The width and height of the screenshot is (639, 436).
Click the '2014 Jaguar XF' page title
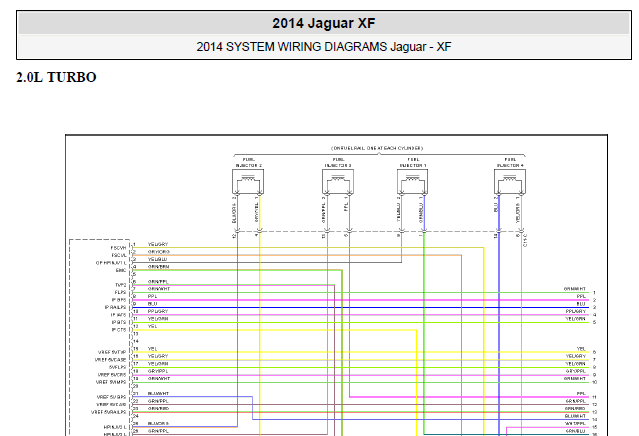coord(324,23)
